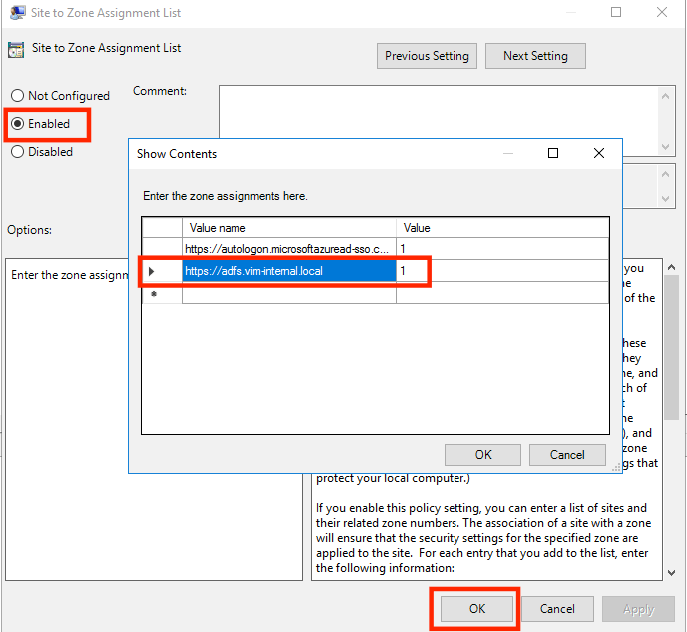
Task: Select the Enabled radio button
Action: [x=18, y=124]
